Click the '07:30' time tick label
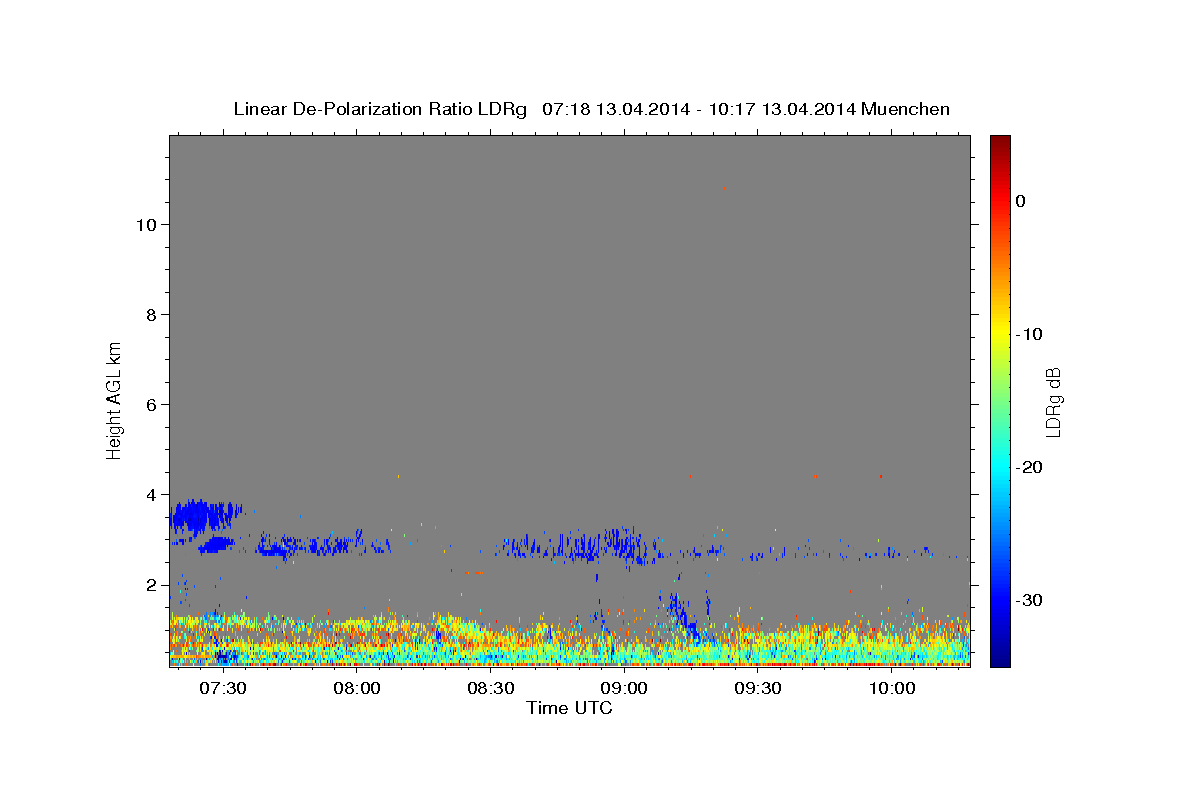The width and height of the screenshot is (1200, 800). pos(222,689)
